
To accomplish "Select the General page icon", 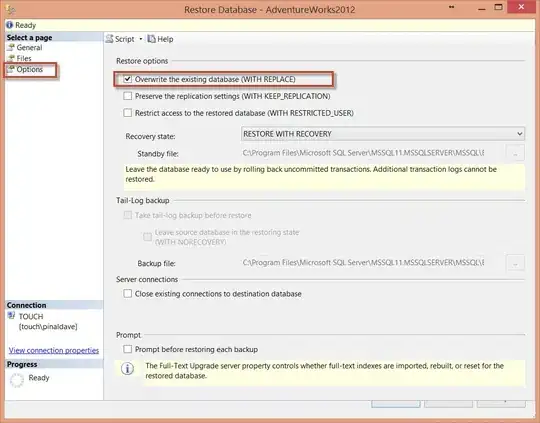I will 11,48.
